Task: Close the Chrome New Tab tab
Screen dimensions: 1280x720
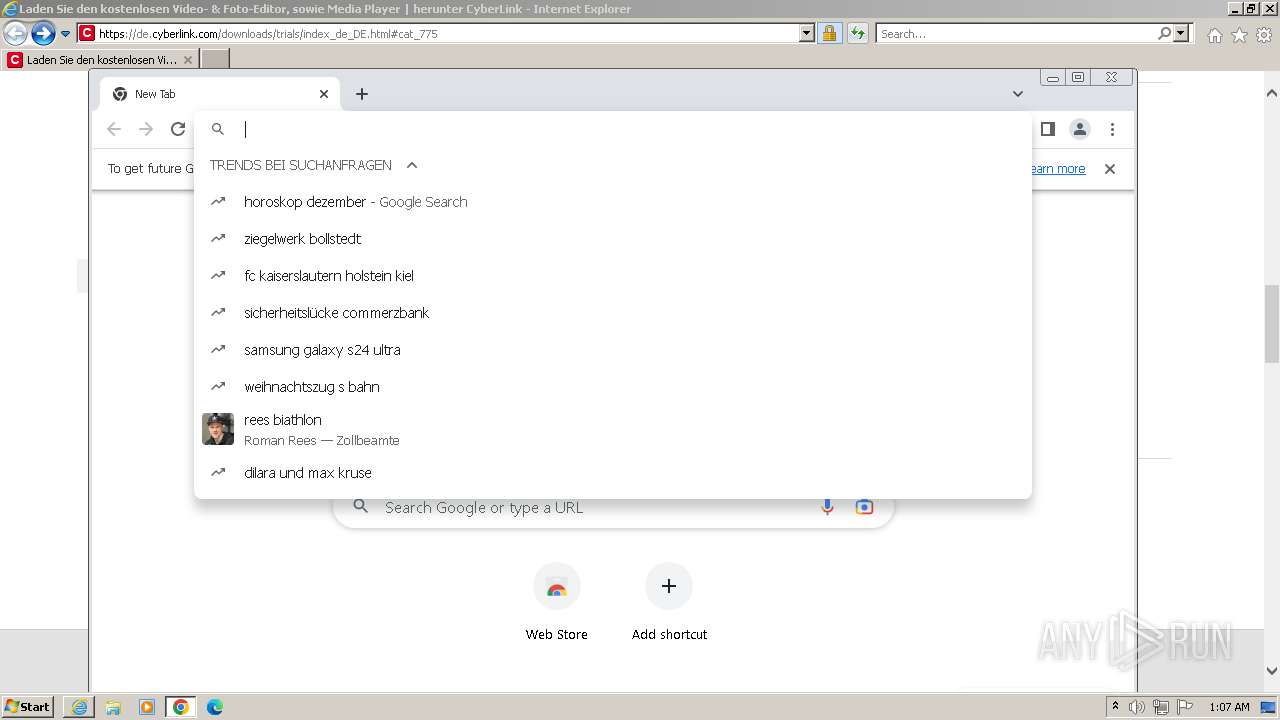Action: click(x=324, y=94)
